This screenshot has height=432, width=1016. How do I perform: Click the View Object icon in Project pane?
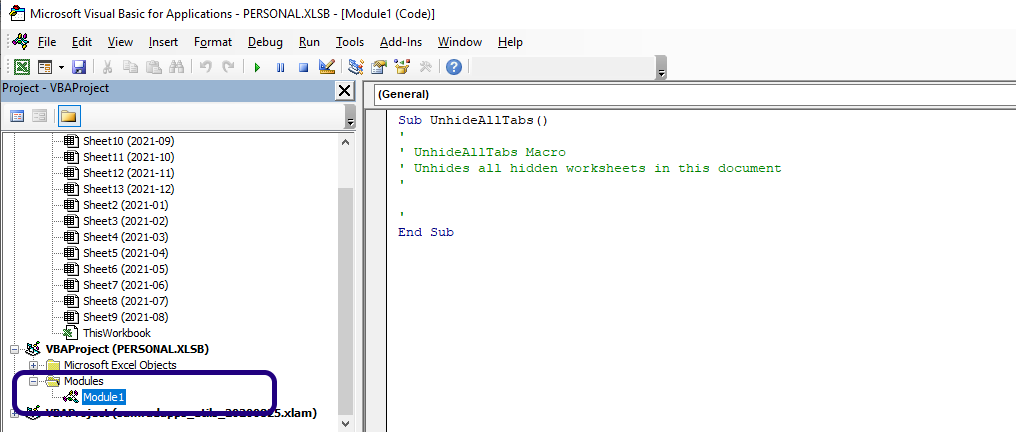[x=40, y=116]
